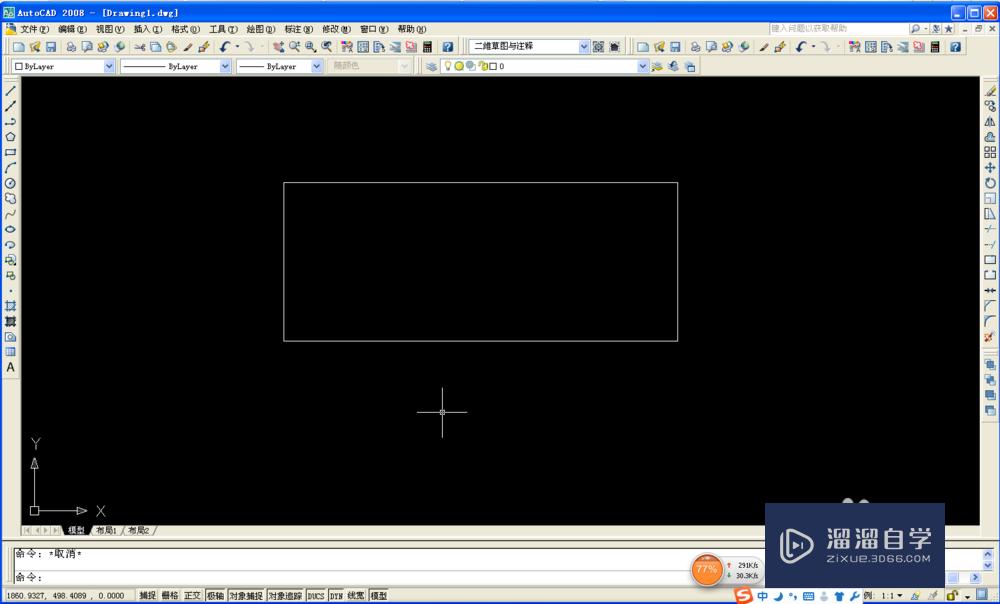Click the Mirror tool

[x=990, y=122]
